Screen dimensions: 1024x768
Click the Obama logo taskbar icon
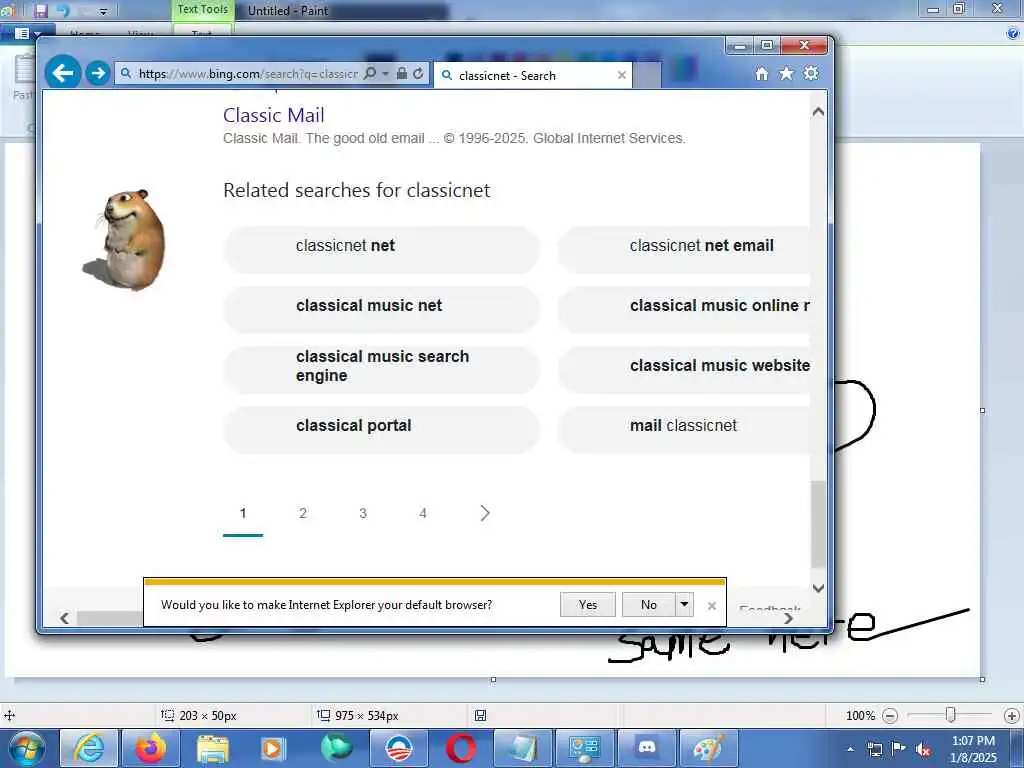pyautogui.click(x=398, y=748)
